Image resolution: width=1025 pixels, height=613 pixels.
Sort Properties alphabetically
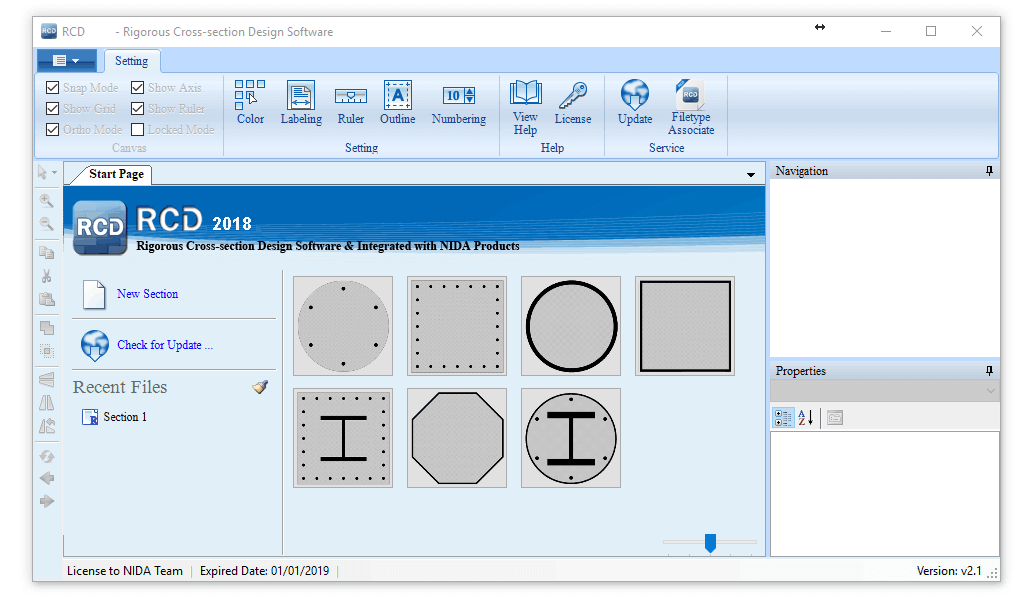coord(805,418)
